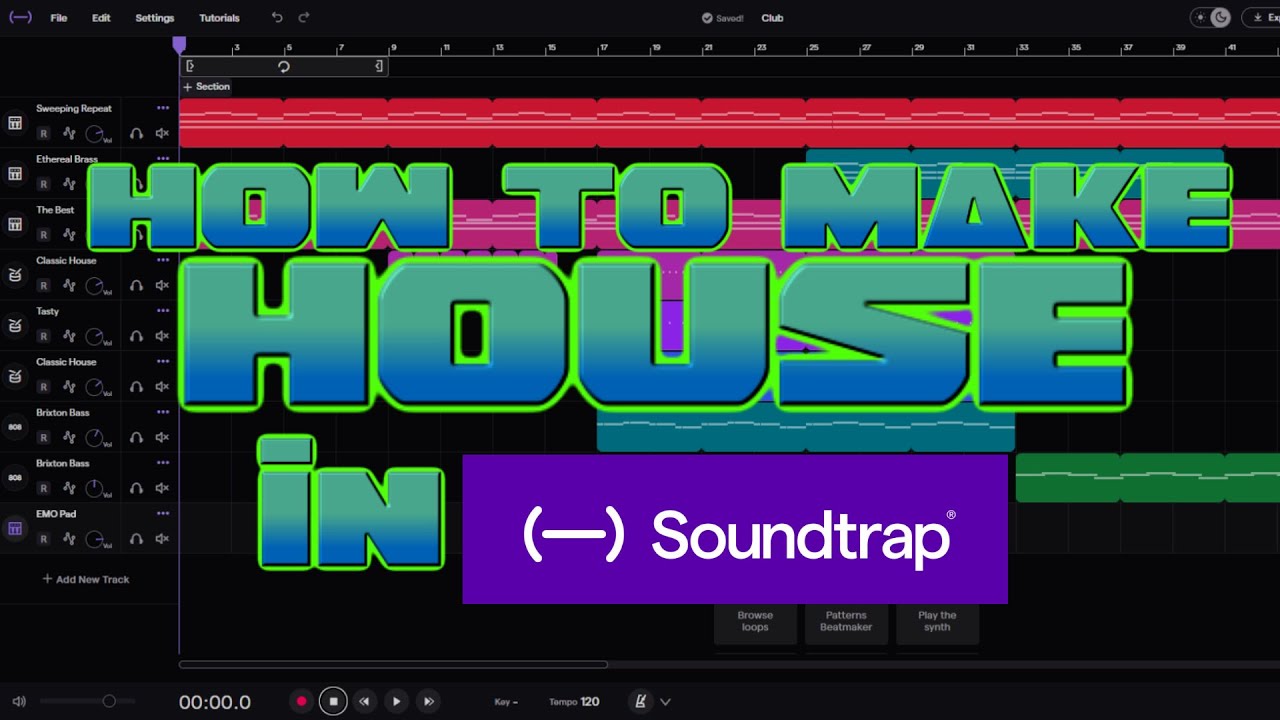Click the Redo arrow icon
Image resolution: width=1280 pixels, height=720 pixels.
tap(304, 18)
